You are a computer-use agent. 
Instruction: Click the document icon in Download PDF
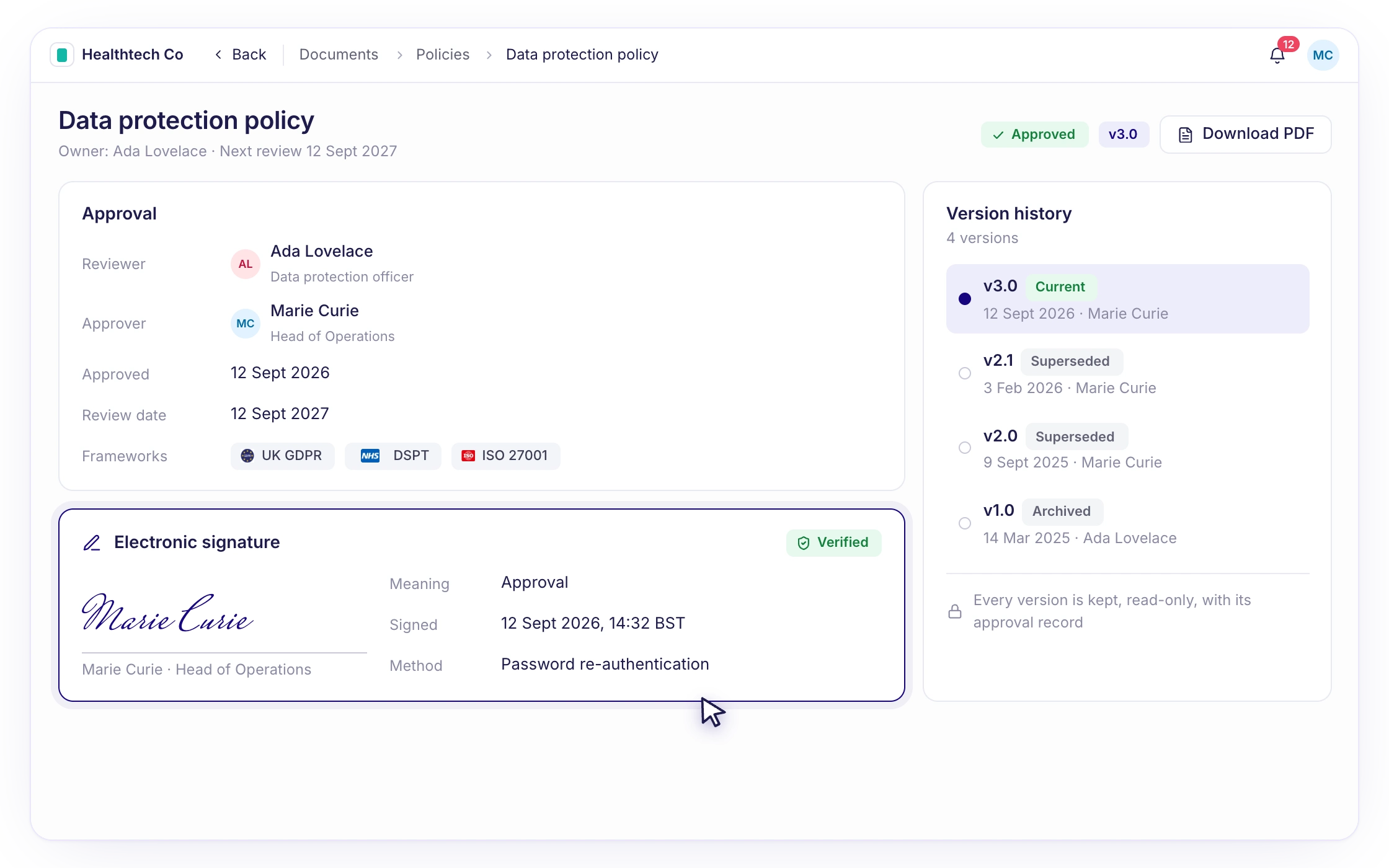point(1186,135)
